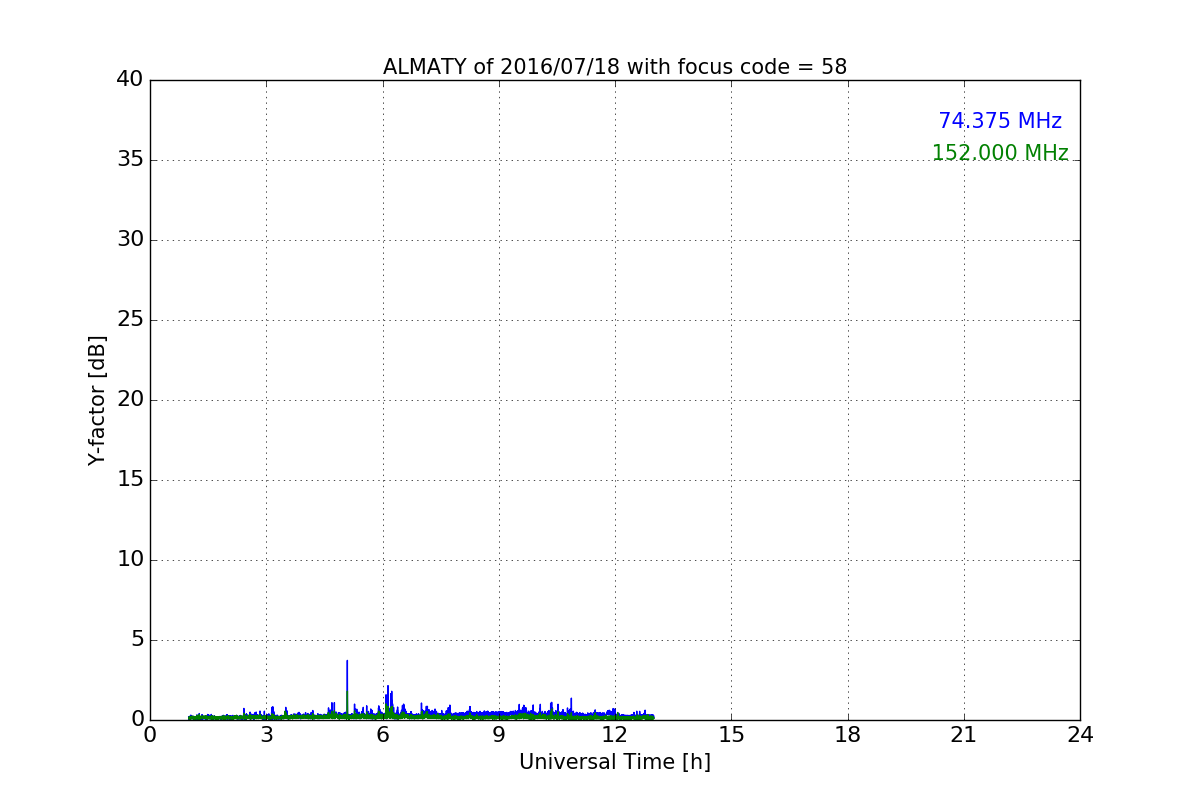
Task: Click the y-axis tick label 30
Action: [x=130, y=240]
